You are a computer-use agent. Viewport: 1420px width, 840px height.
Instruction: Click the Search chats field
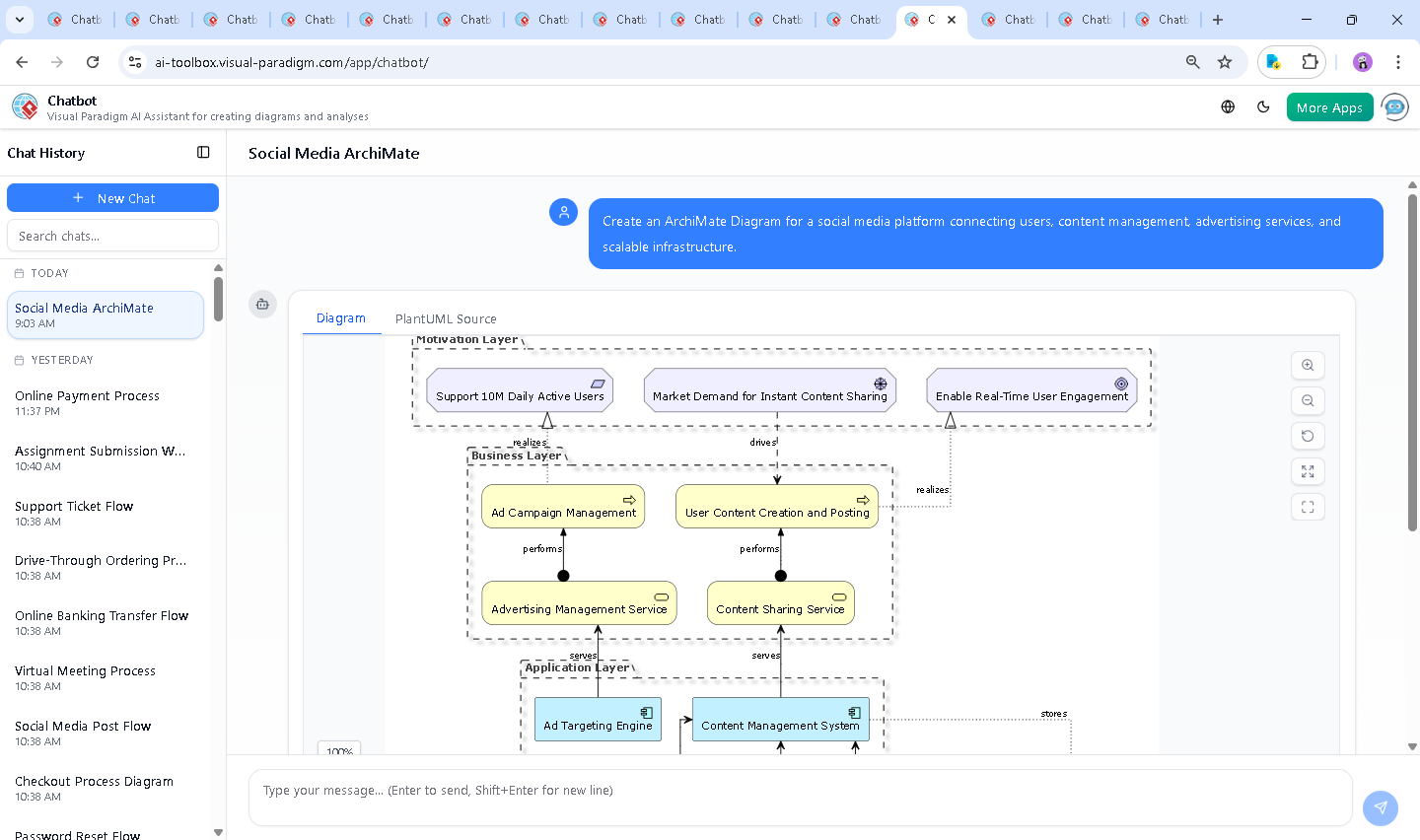[x=112, y=235]
